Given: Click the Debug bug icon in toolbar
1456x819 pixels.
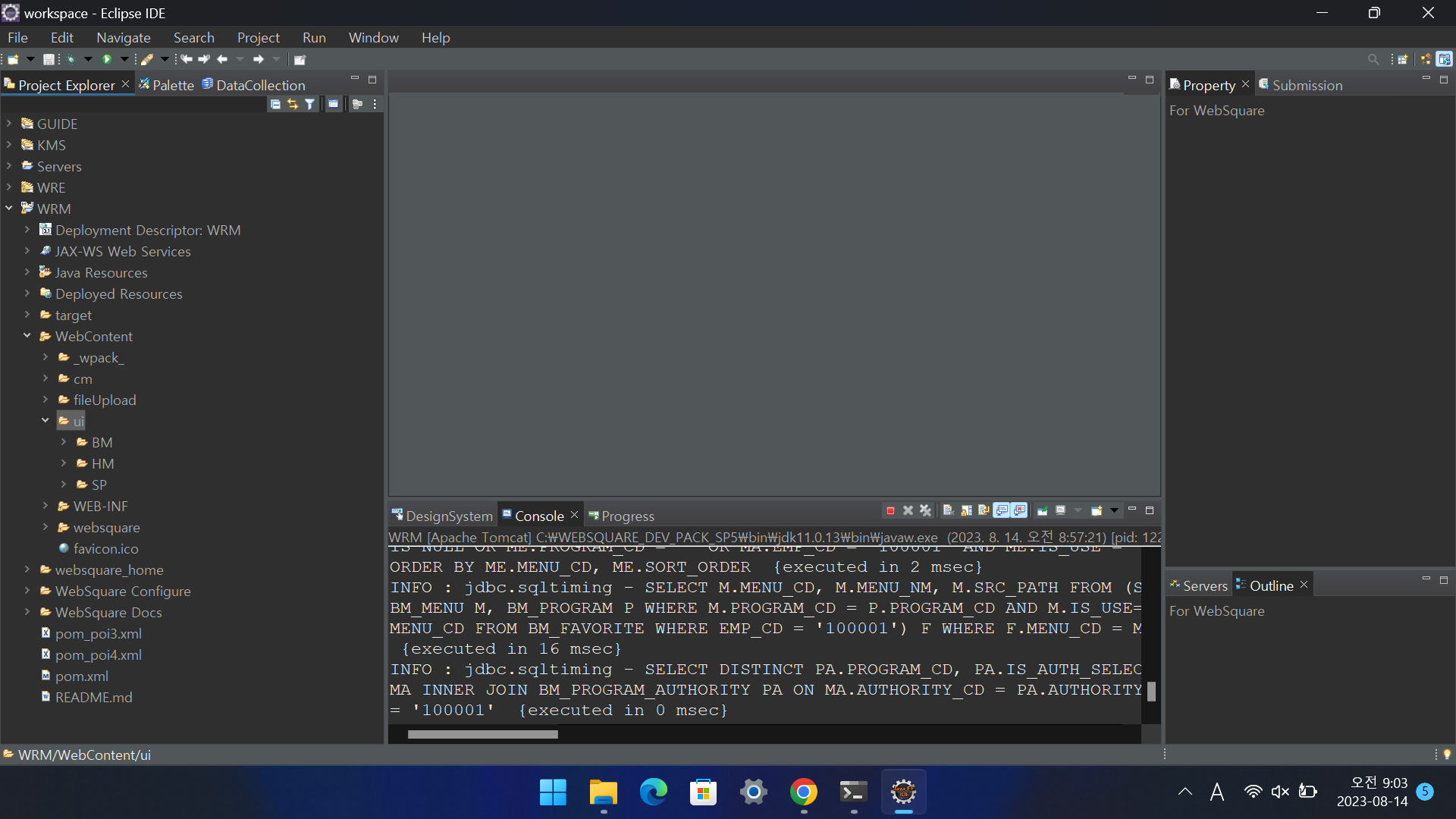Looking at the screenshot, I should click(x=71, y=59).
